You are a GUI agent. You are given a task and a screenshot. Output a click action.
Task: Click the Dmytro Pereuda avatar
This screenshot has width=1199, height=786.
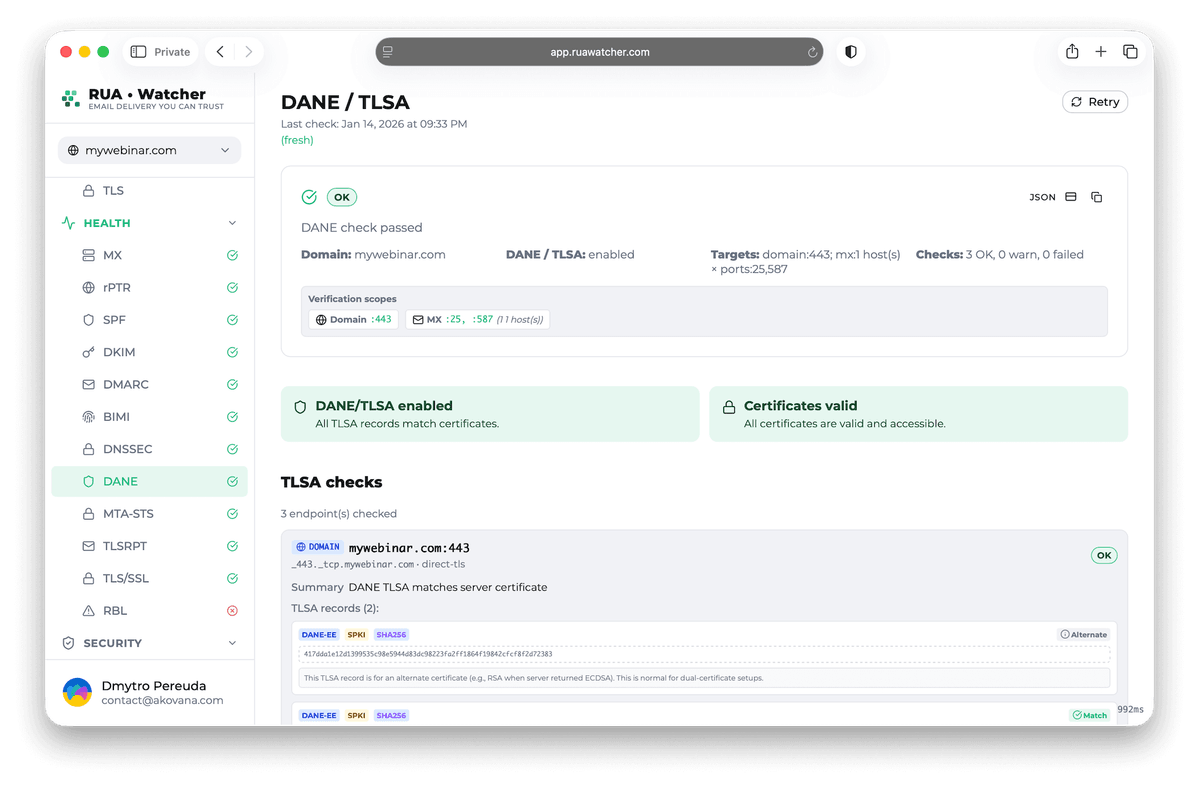pyautogui.click(x=77, y=692)
